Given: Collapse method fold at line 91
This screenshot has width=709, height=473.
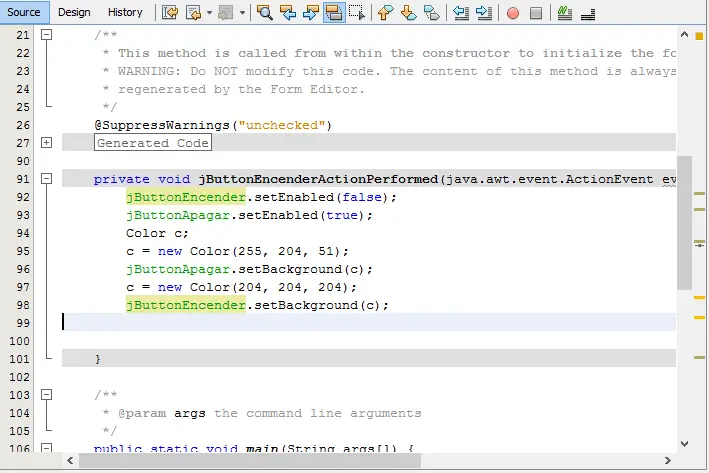Looking at the screenshot, I should pyautogui.click(x=46, y=179).
